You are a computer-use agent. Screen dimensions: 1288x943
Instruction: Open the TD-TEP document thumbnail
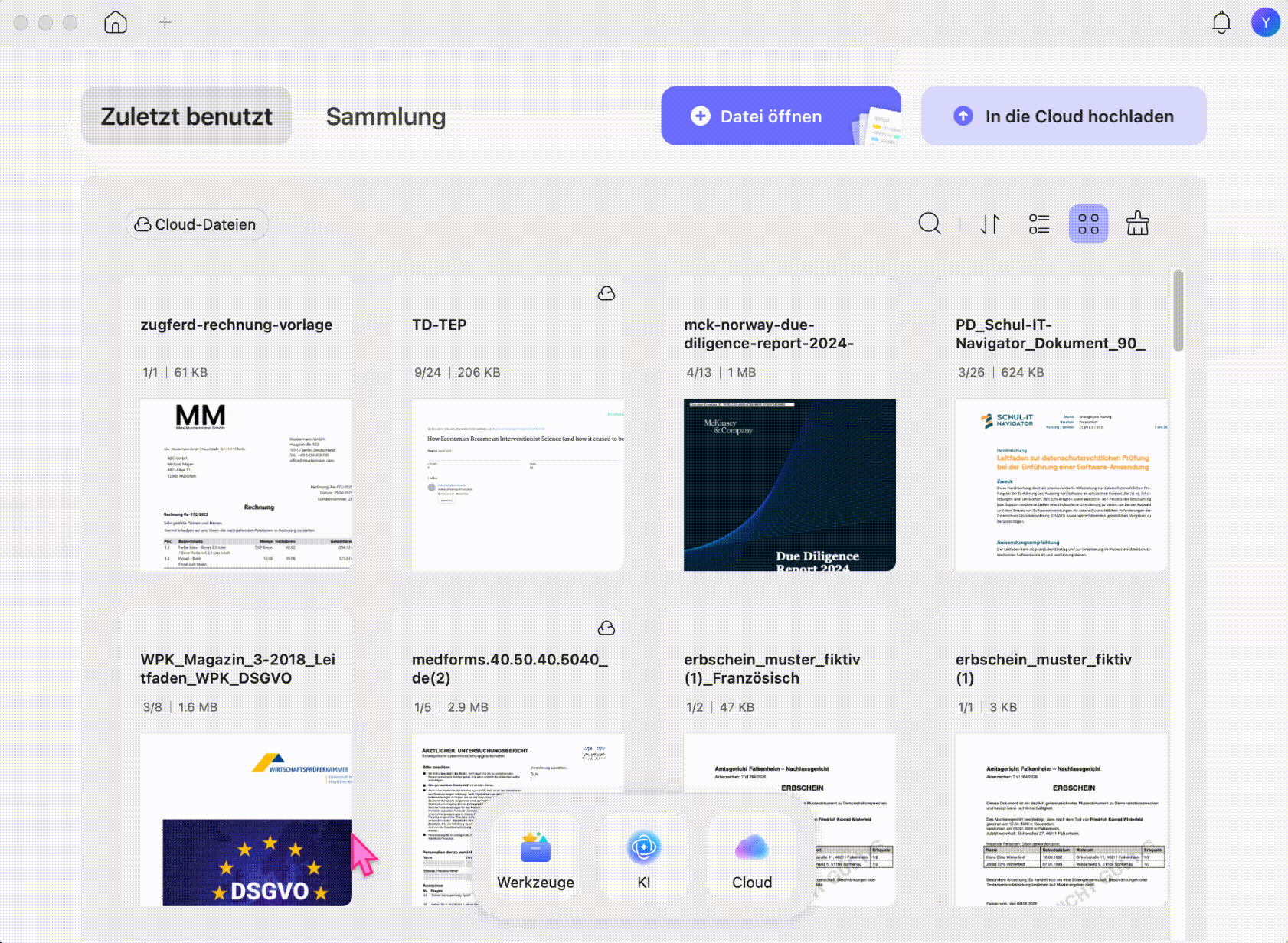(x=518, y=485)
